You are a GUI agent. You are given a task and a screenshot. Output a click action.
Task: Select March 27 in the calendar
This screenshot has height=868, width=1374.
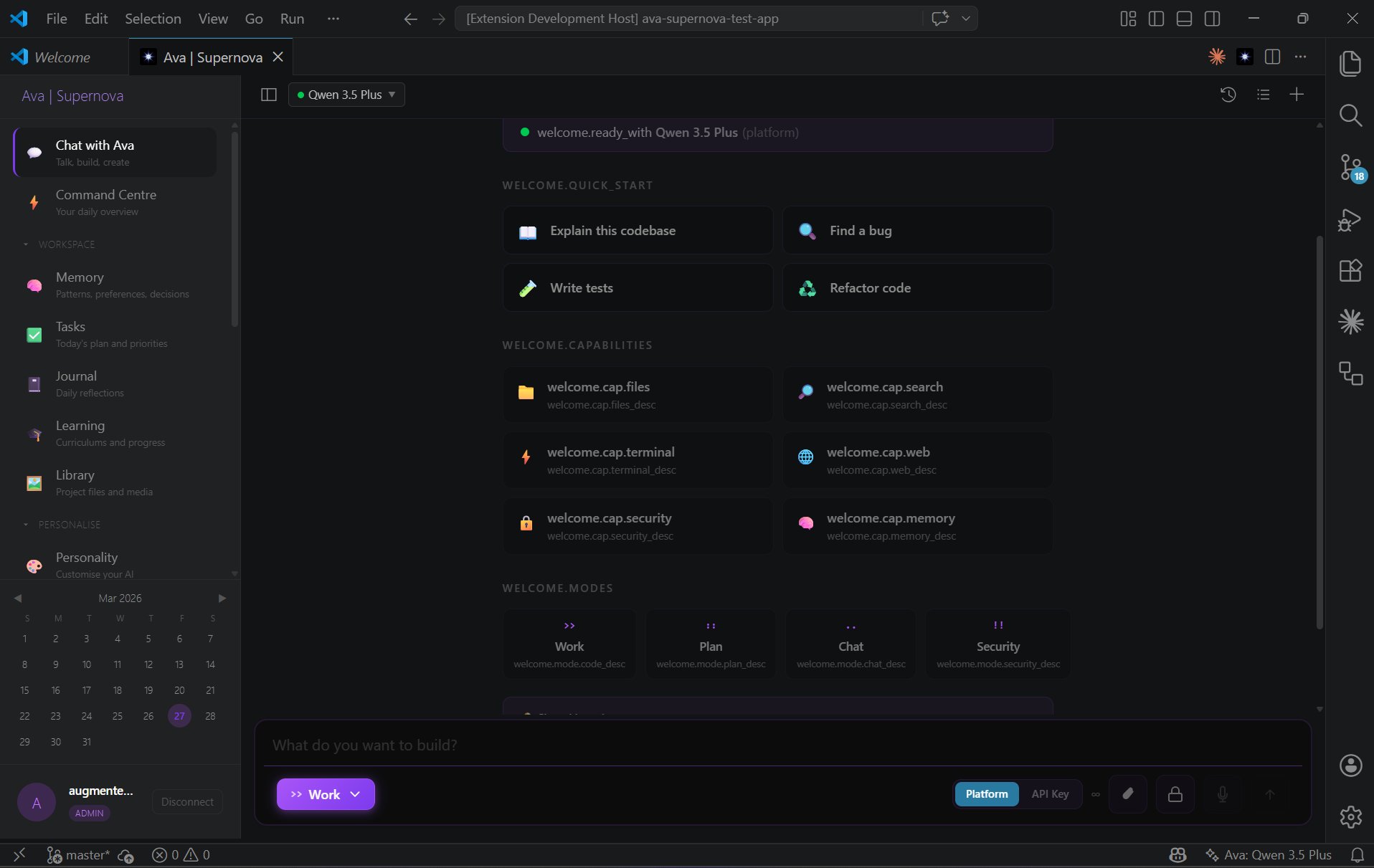179,715
